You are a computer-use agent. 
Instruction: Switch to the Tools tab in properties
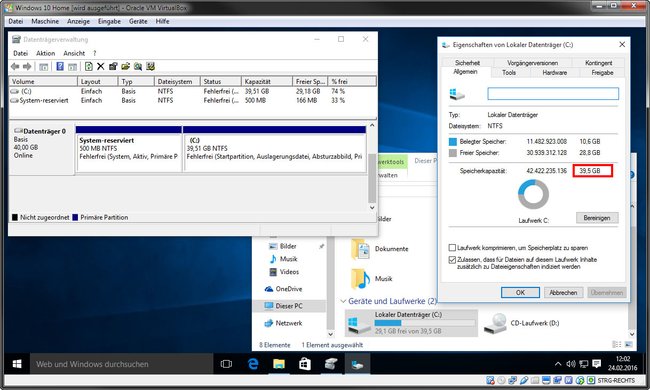[509, 73]
